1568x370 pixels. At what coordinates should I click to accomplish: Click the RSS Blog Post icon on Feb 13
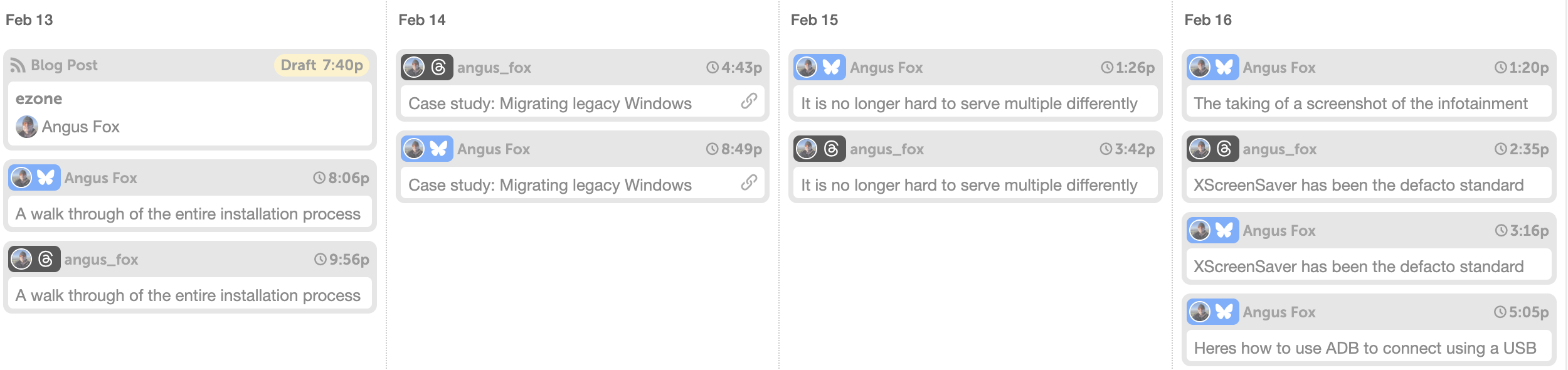19,65
